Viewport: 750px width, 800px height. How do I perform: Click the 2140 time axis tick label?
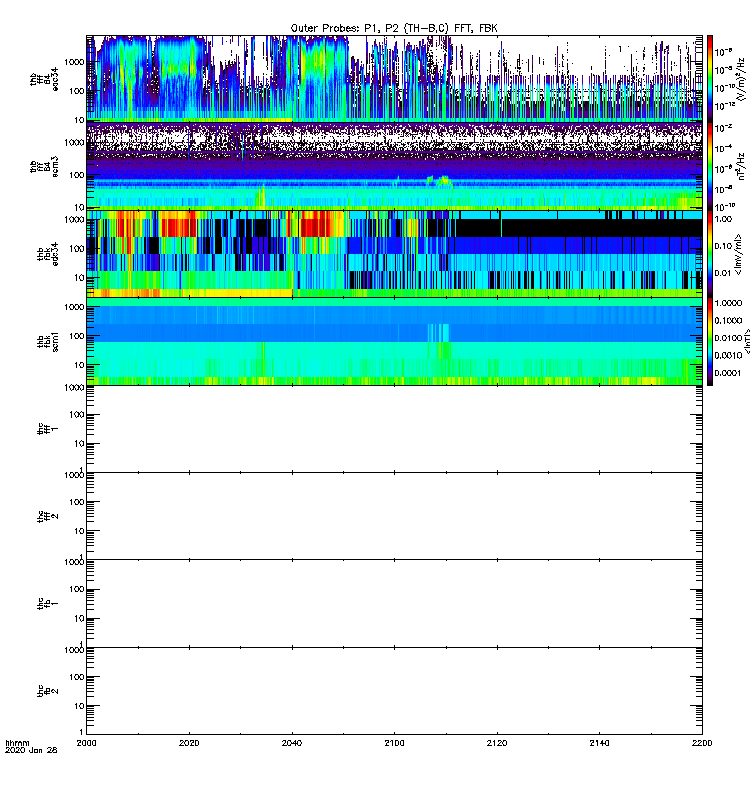(x=599, y=743)
